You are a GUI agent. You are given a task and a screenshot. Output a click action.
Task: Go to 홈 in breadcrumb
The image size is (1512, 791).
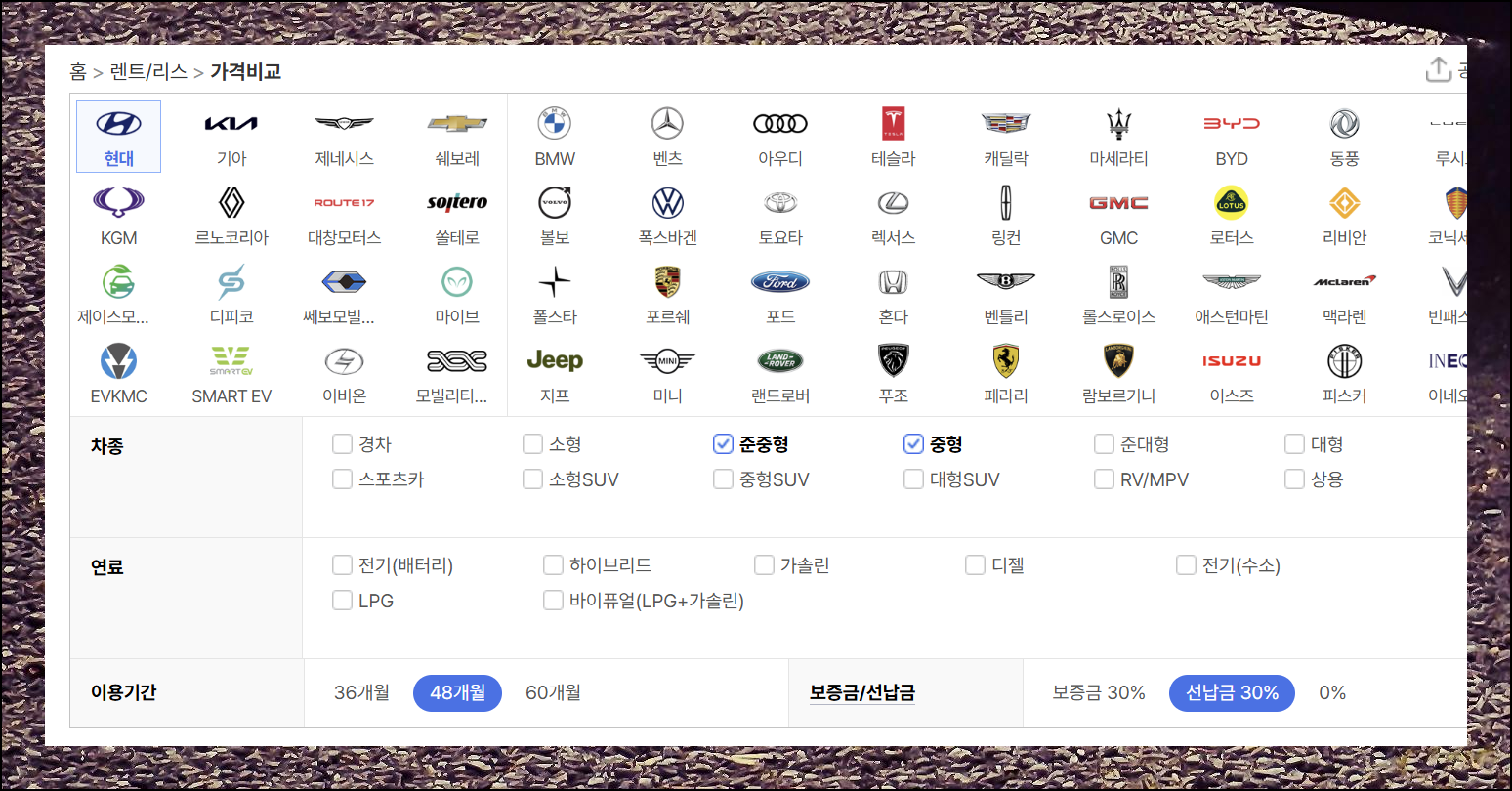click(x=78, y=71)
